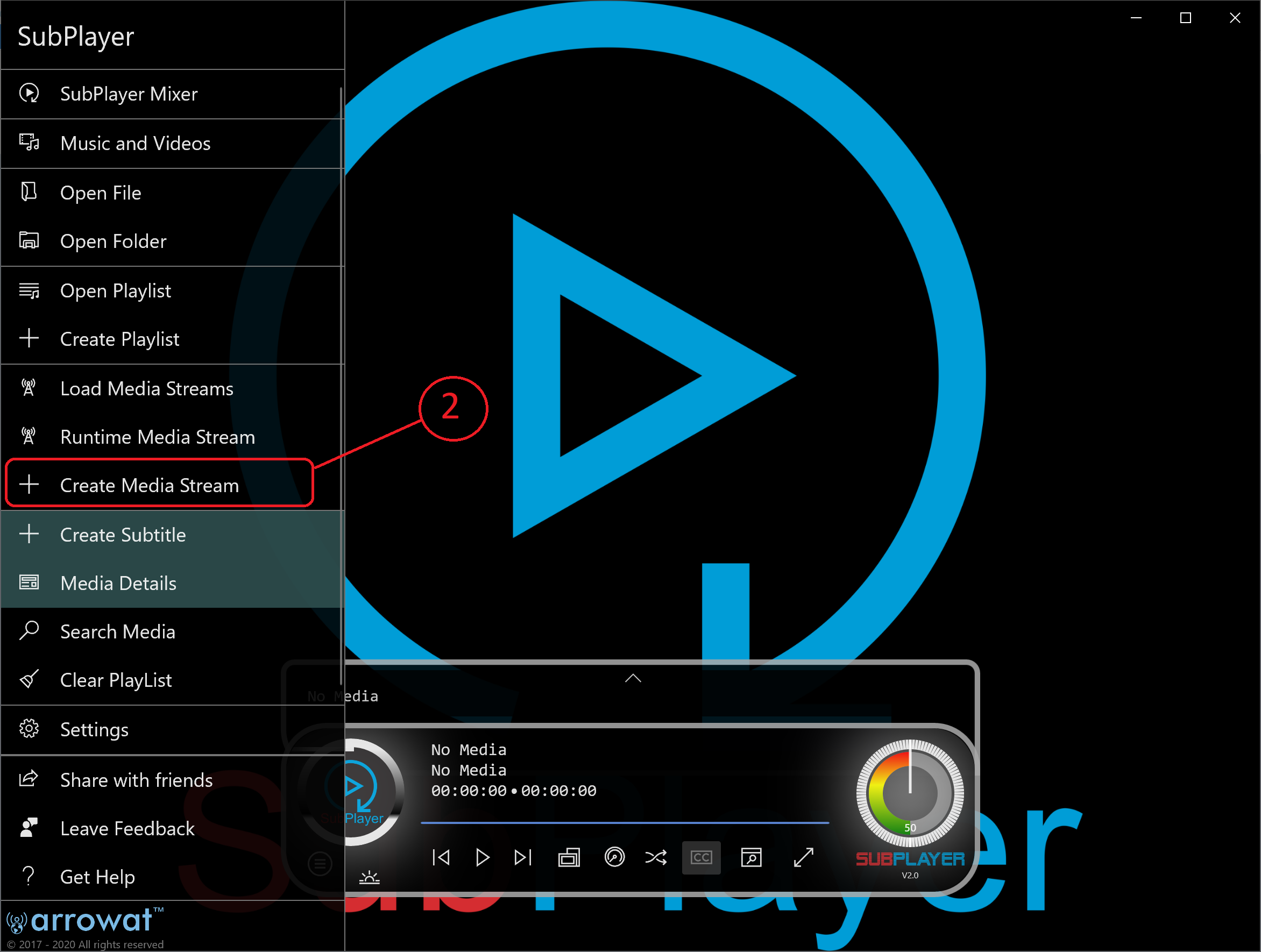Click Music and Videos library icon

[x=29, y=143]
